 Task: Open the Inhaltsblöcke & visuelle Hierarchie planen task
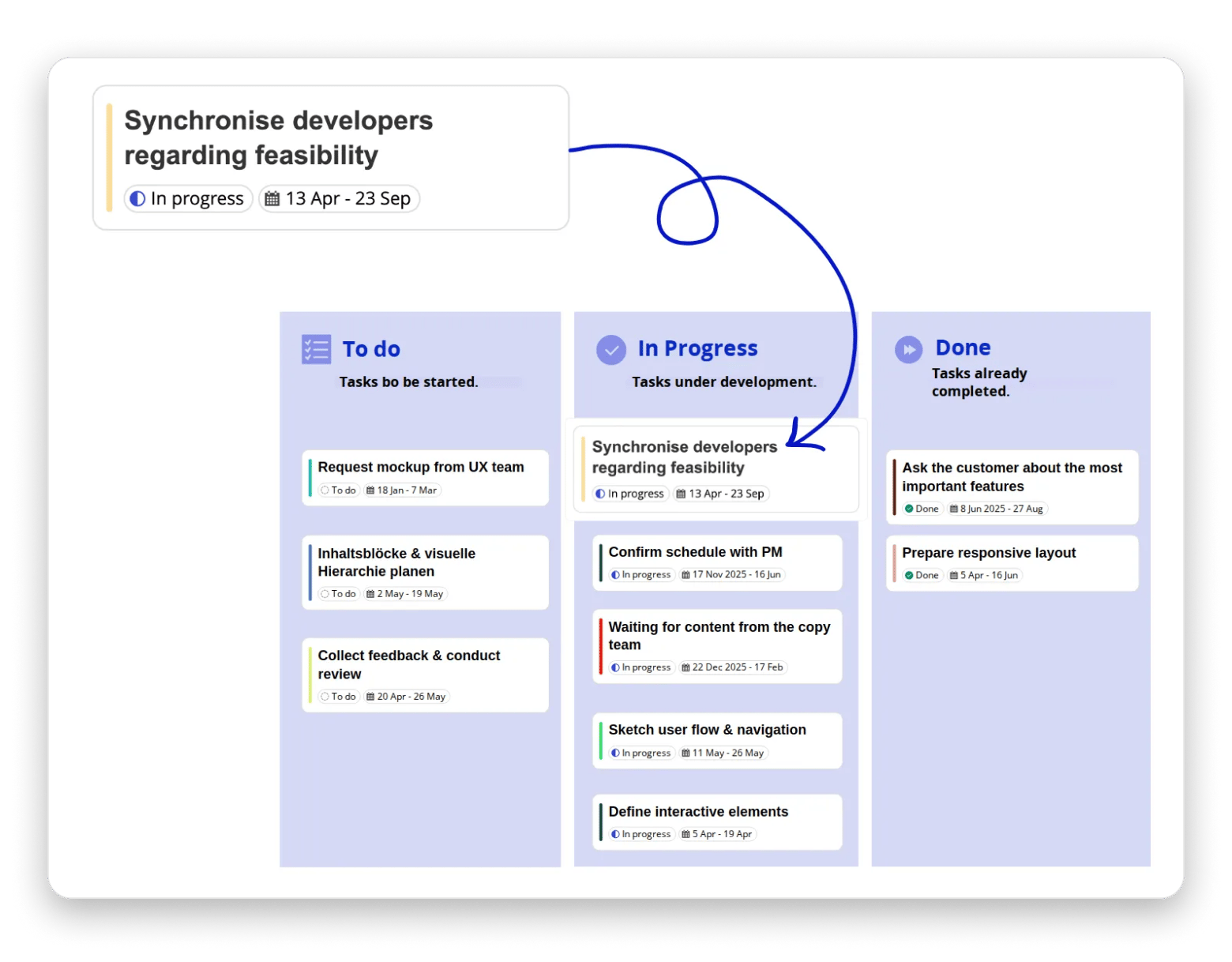point(396,562)
